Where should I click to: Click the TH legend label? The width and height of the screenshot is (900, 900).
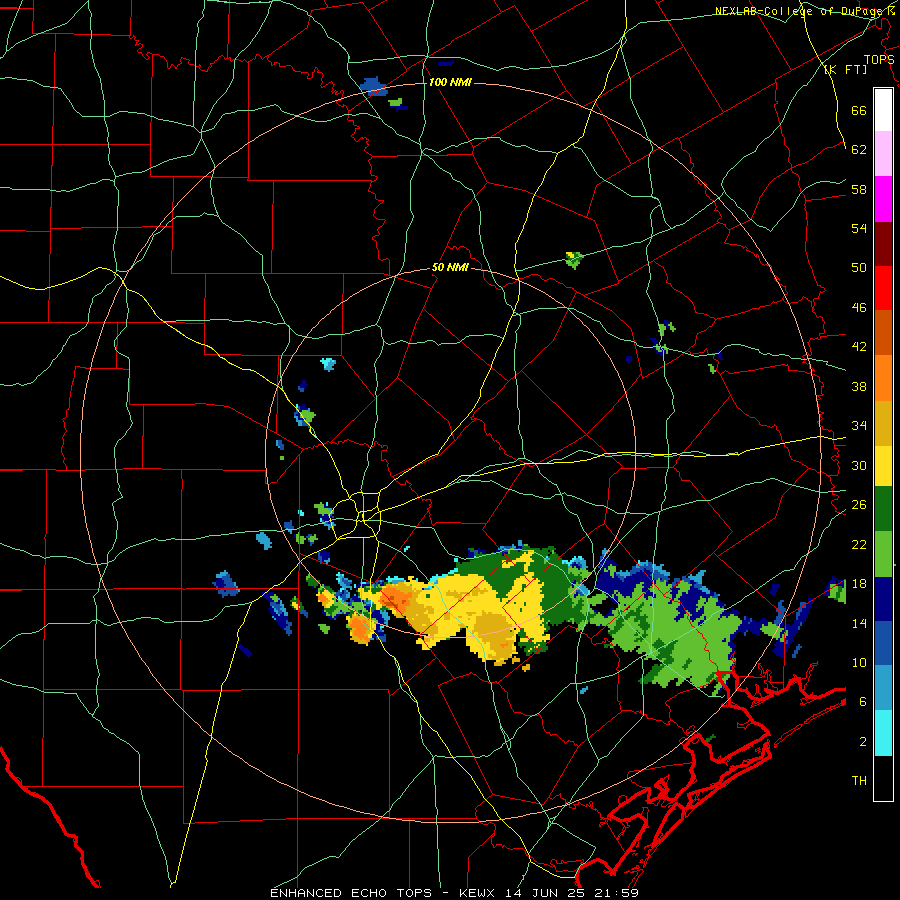pos(859,781)
